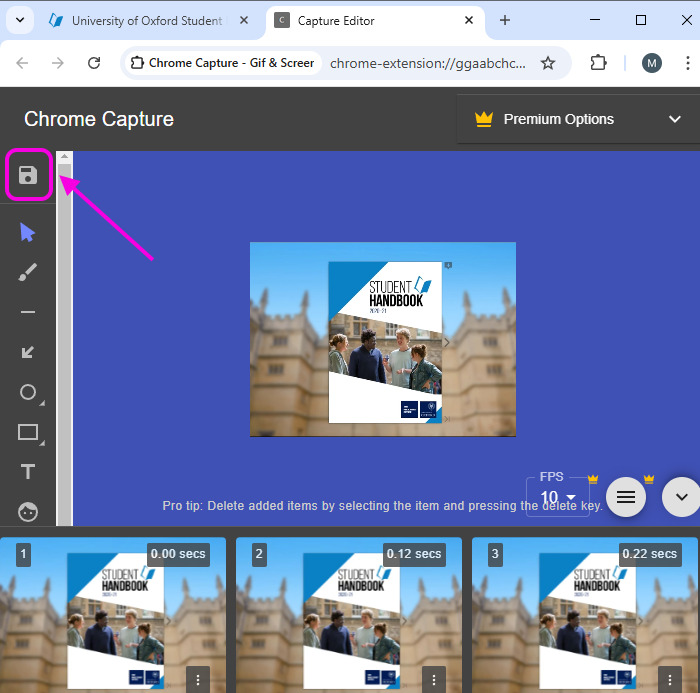Click Chrome Capture extension chip in address bar
The image size is (700, 693).
coord(222,63)
